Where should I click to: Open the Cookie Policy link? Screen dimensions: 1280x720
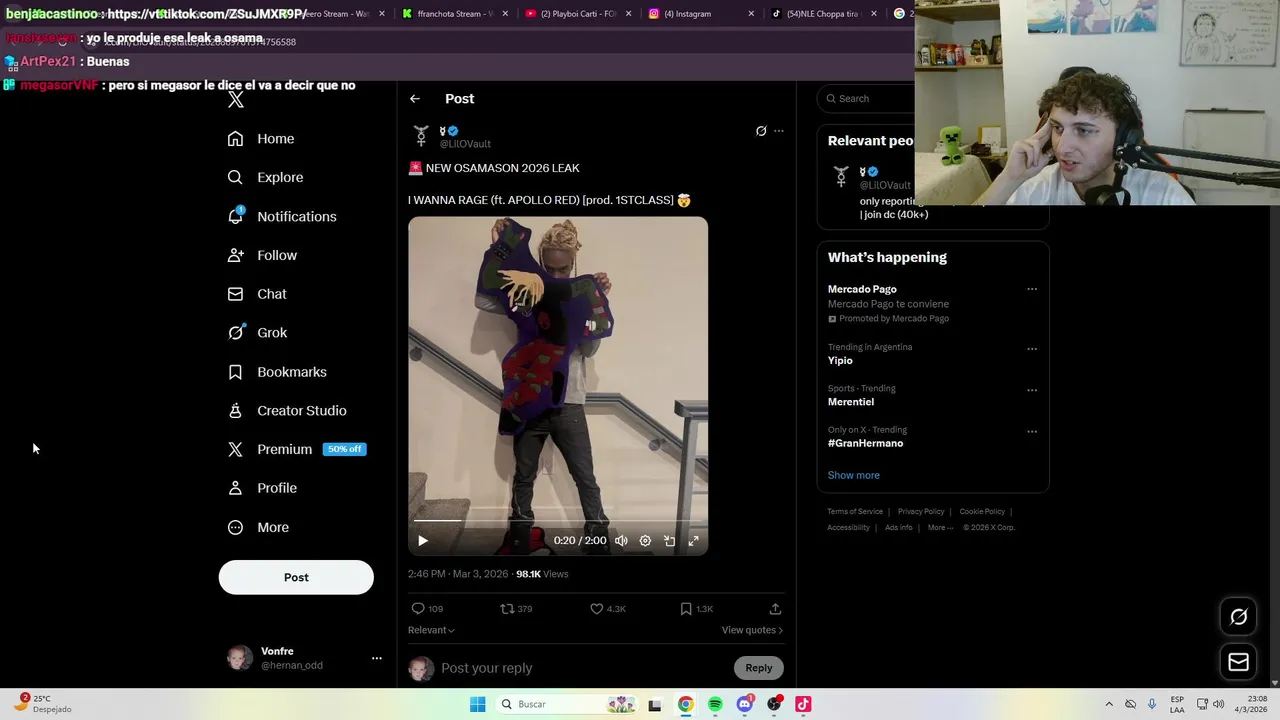(x=982, y=512)
